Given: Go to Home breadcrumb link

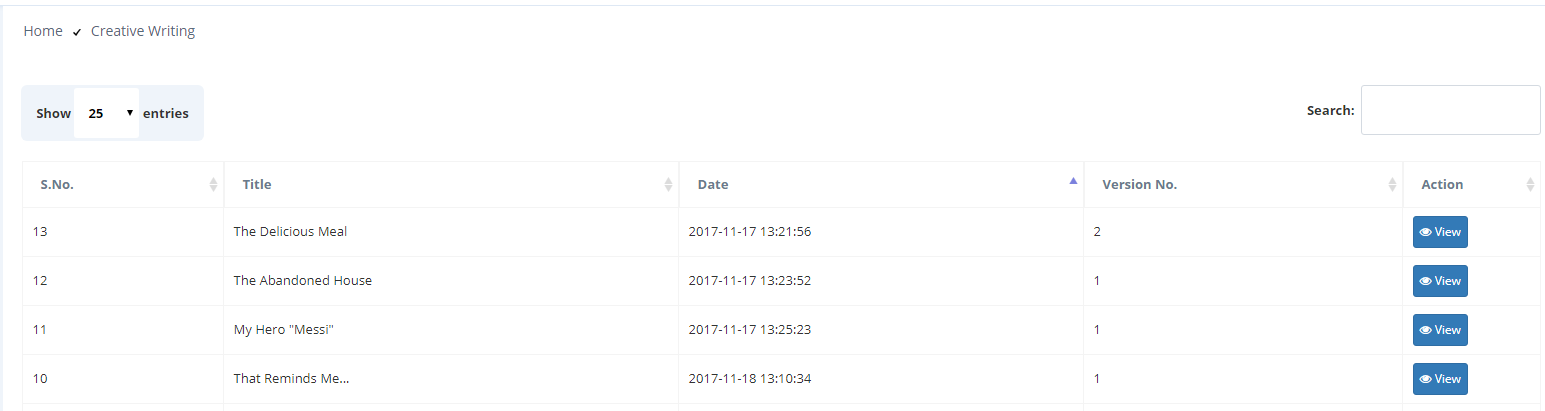Looking at the screenshot, I should (43, 31).
